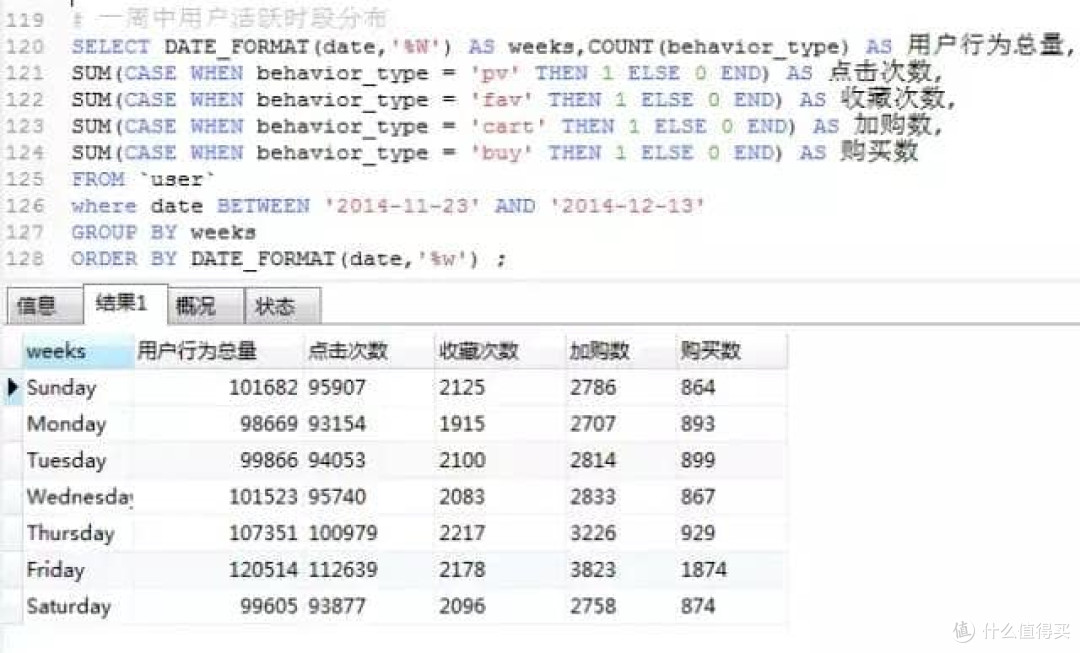Select the Wednesday cell
The width and height of the screenshot is (1080, 653).
tap(79, 497)
